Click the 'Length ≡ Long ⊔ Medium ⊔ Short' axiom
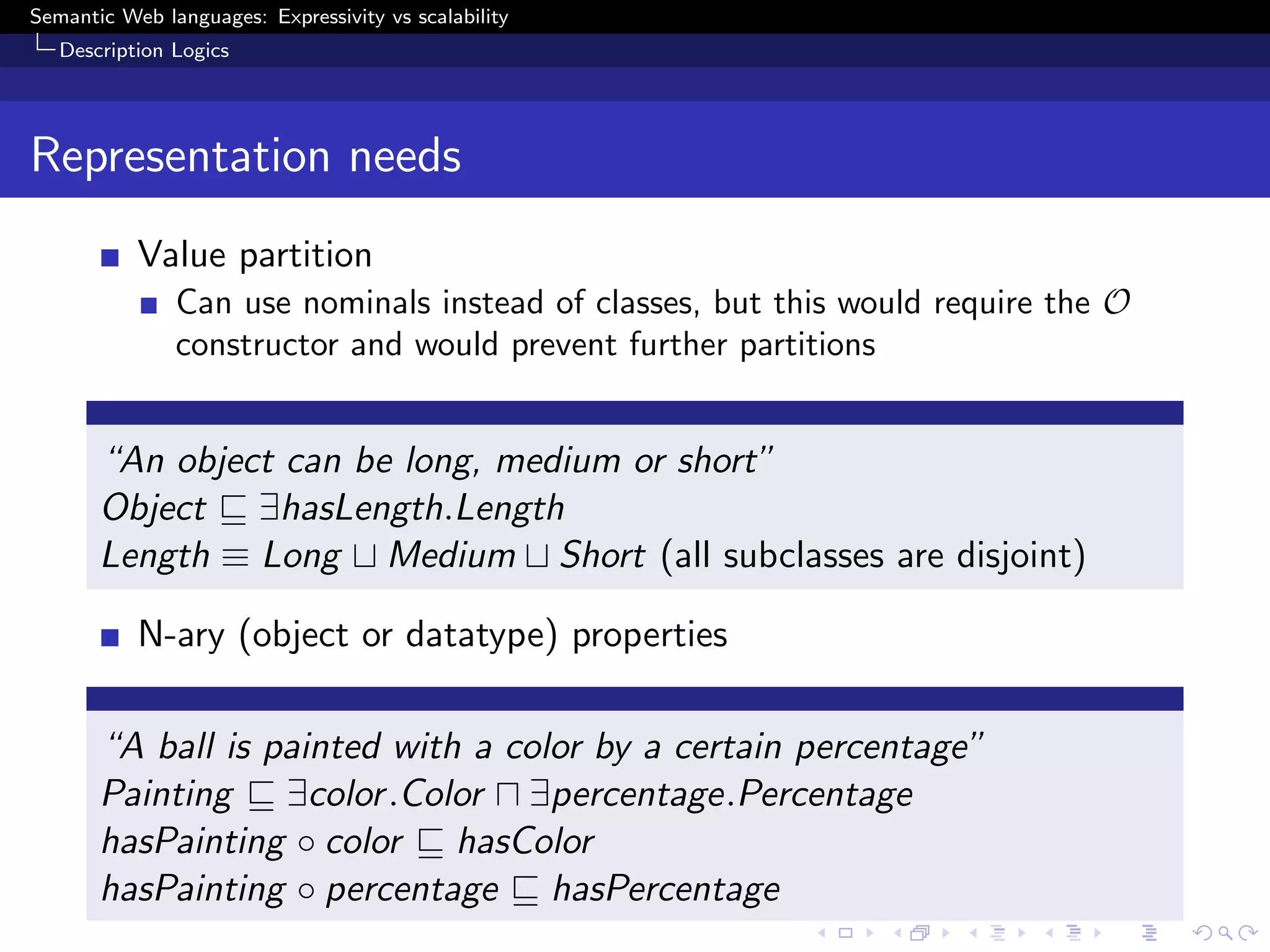 click(374, 555)
